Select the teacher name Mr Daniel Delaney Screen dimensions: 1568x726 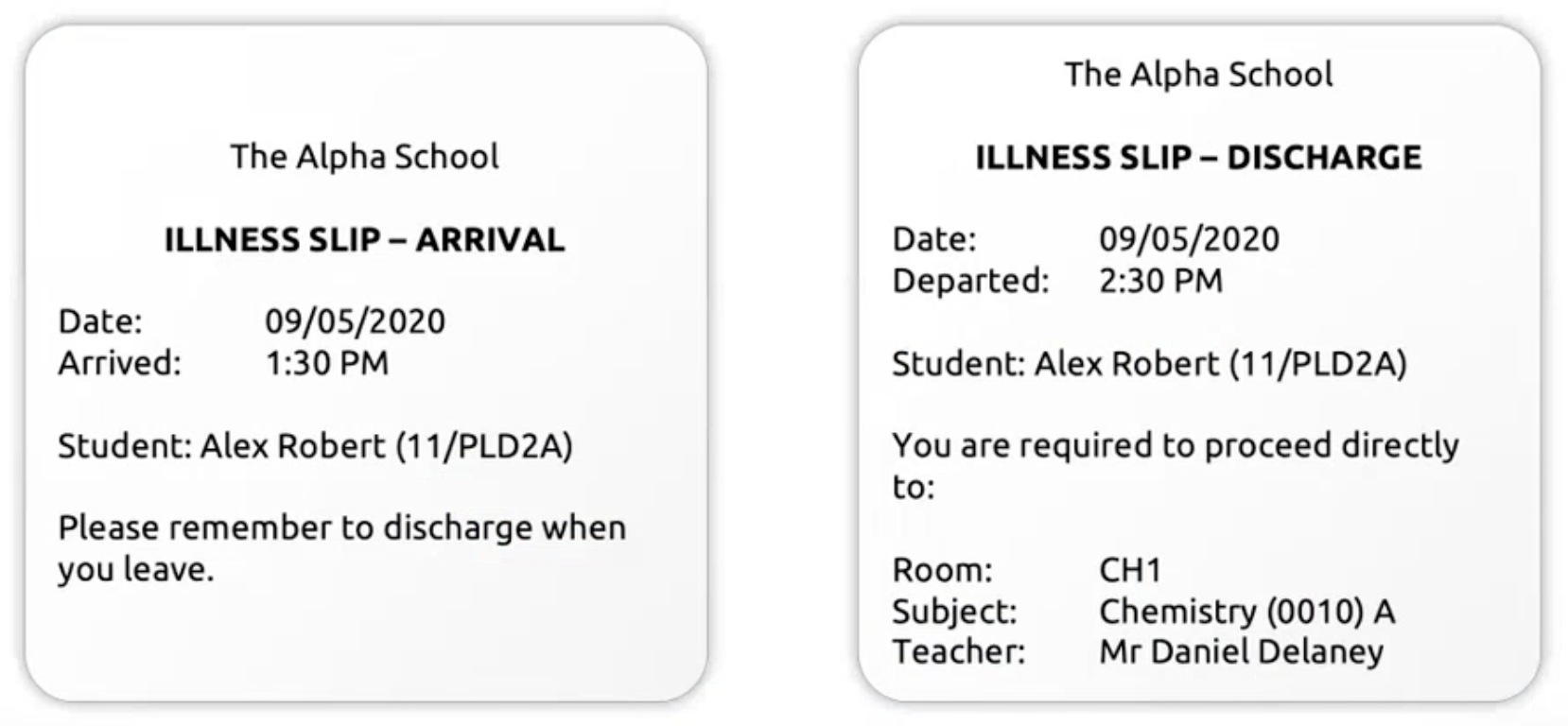1241,652
